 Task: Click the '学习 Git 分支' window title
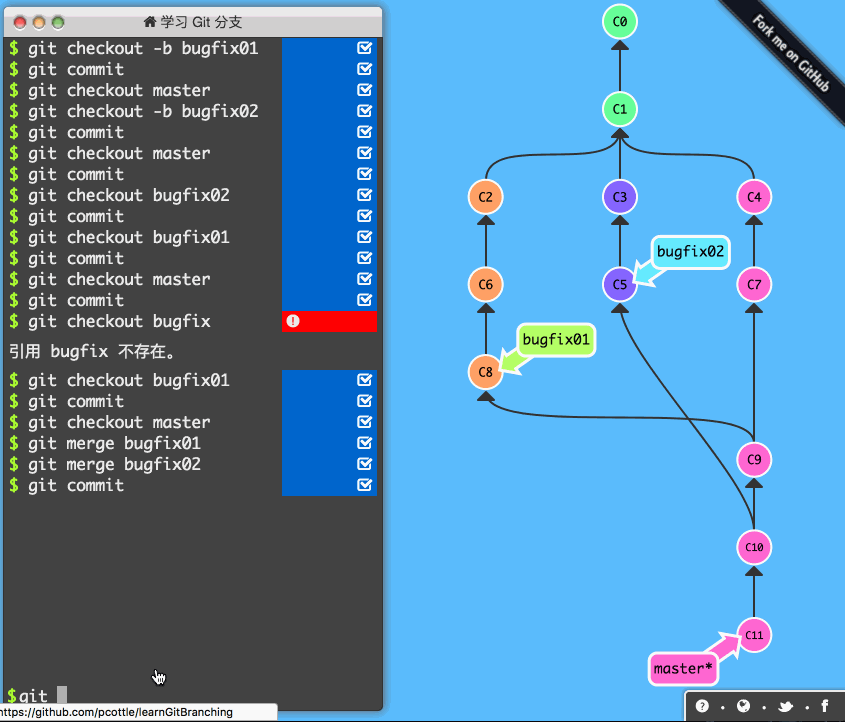201,22
